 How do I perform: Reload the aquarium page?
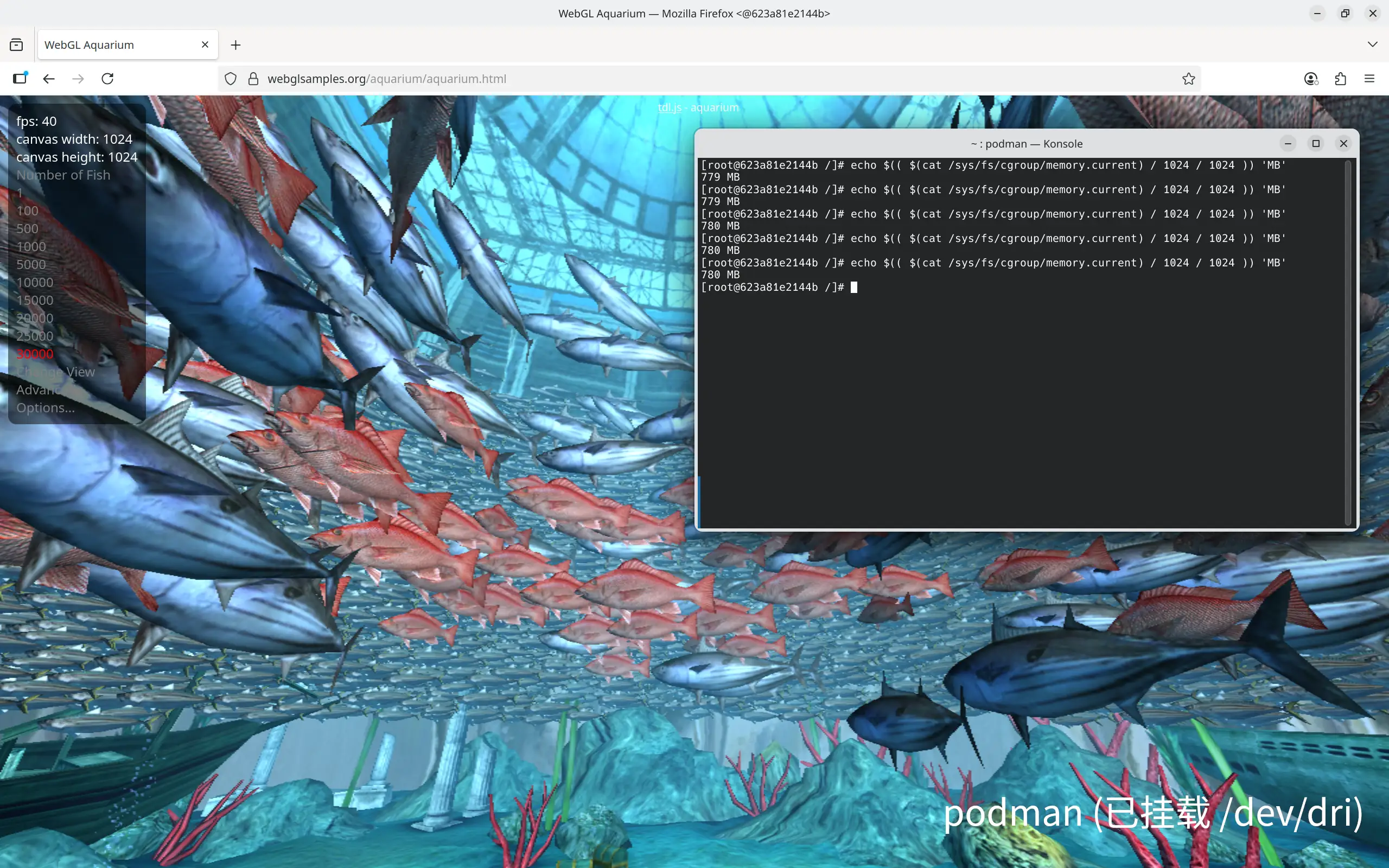point(107,79)
